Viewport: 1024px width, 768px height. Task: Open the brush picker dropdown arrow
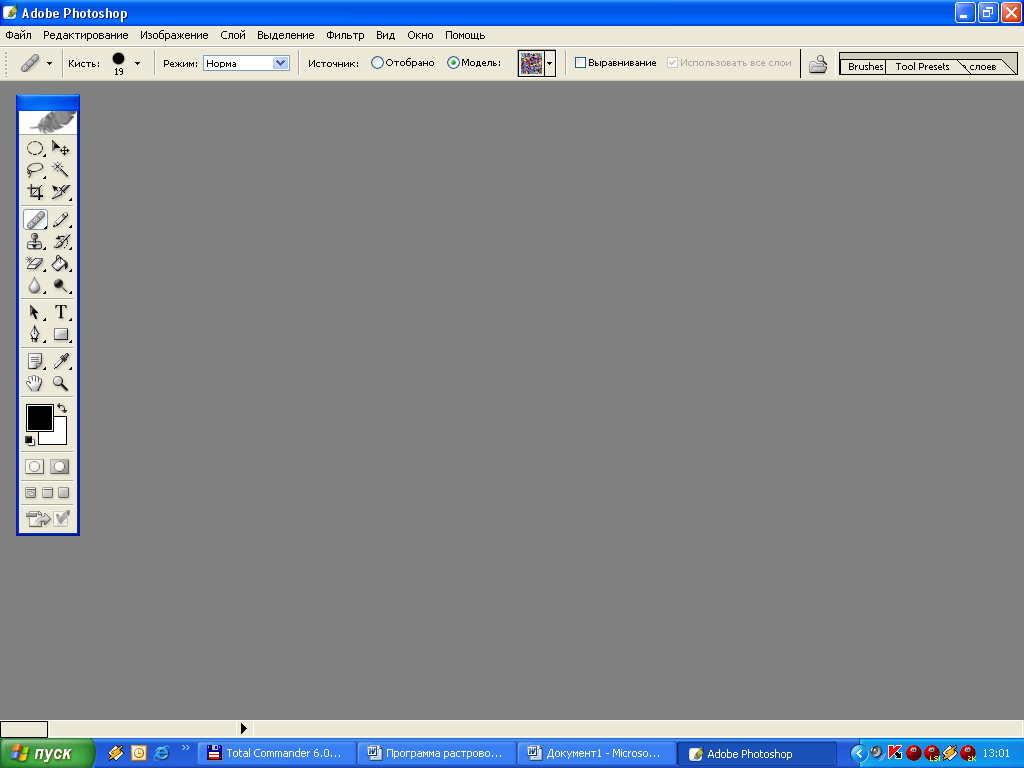(137, 63)
